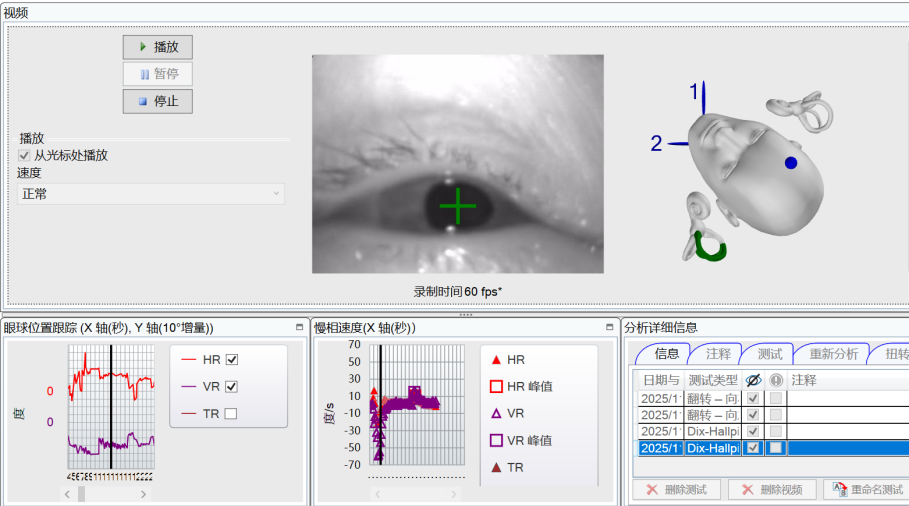Click the eye video frame
This screenshot has height=506, width=909.
click(457, 164)
